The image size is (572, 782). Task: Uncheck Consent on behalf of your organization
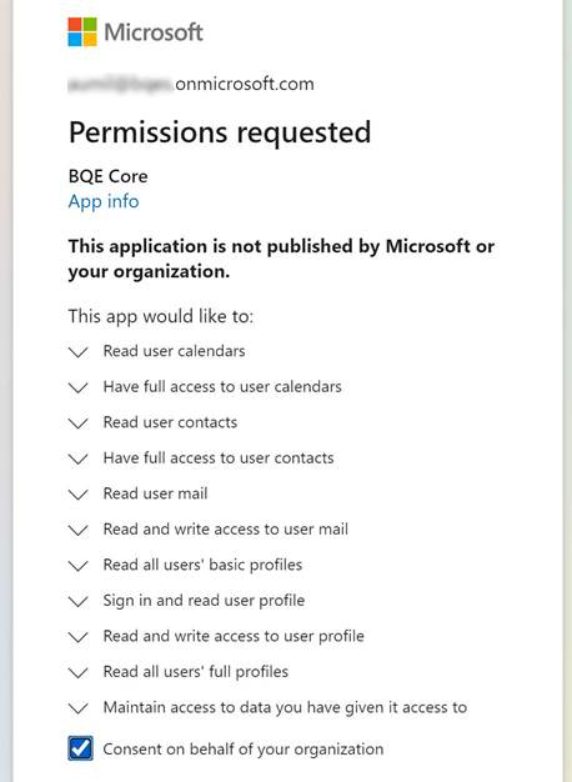click(x=80, y=748)
